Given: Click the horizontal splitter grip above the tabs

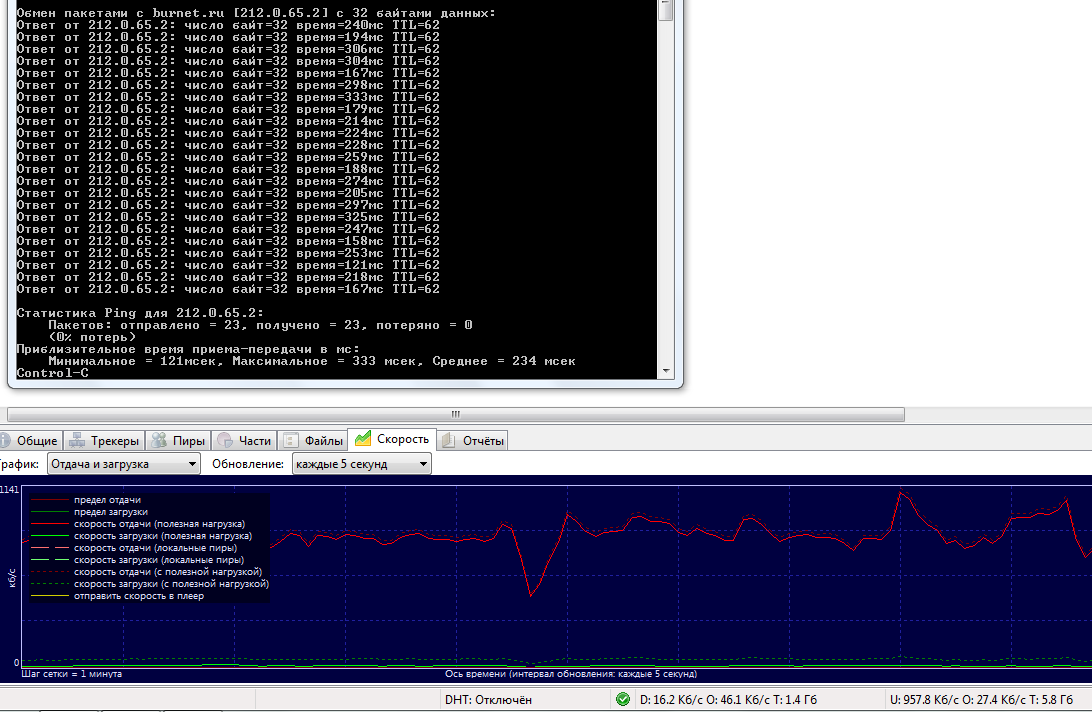Looking at the screenshot, I should [x=456, y=414].
